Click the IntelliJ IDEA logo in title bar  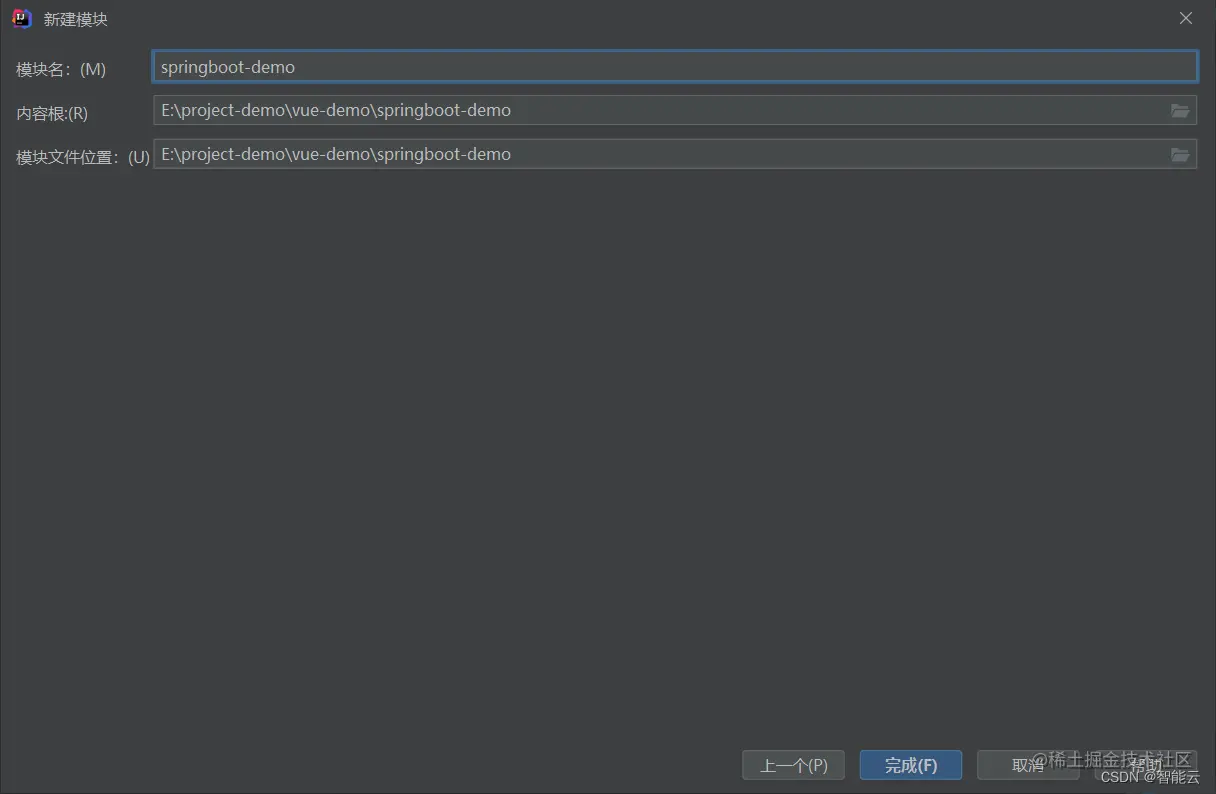coord(22,18)
